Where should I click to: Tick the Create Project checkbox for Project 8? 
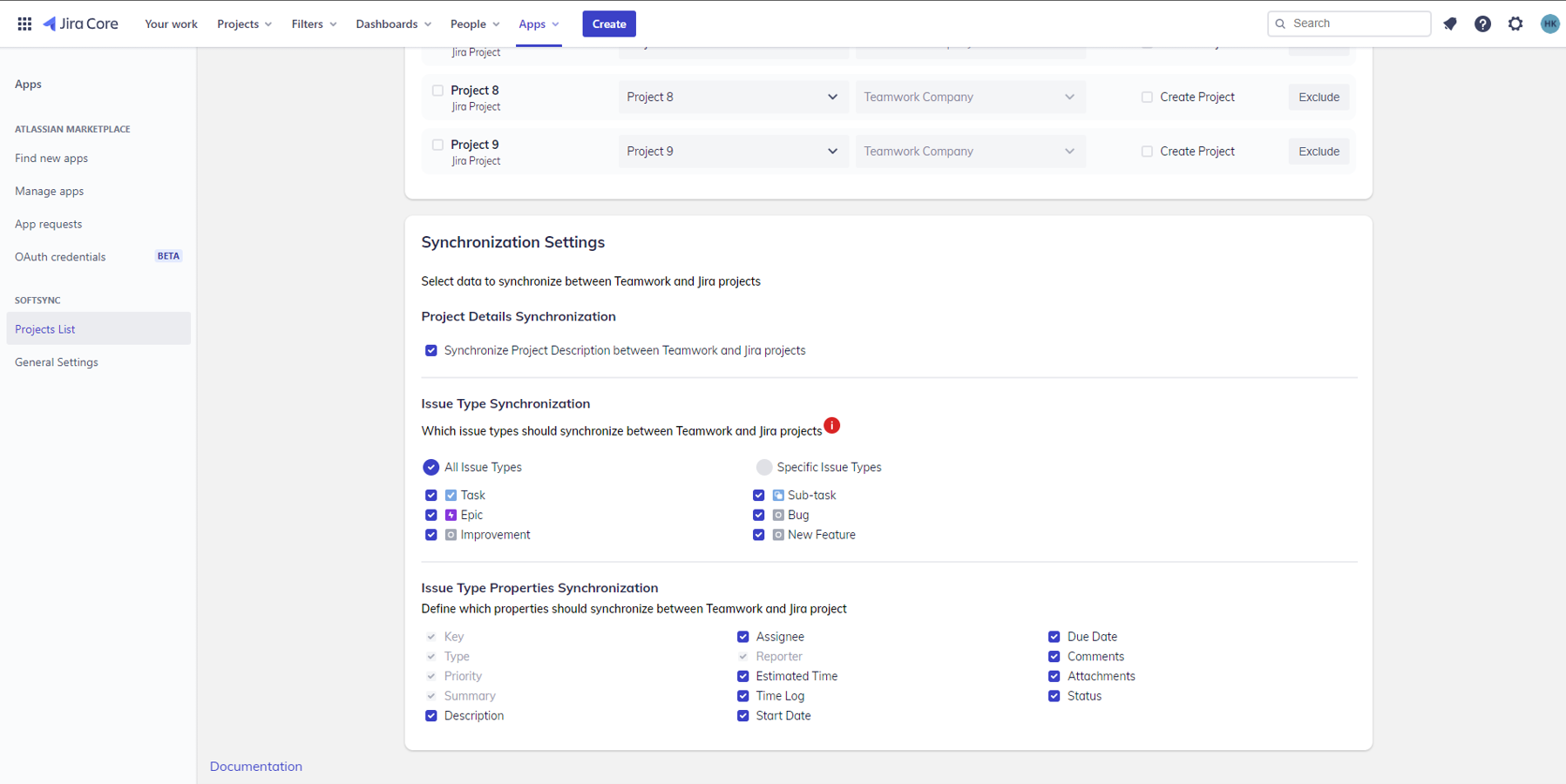[x=1147, y=97]
